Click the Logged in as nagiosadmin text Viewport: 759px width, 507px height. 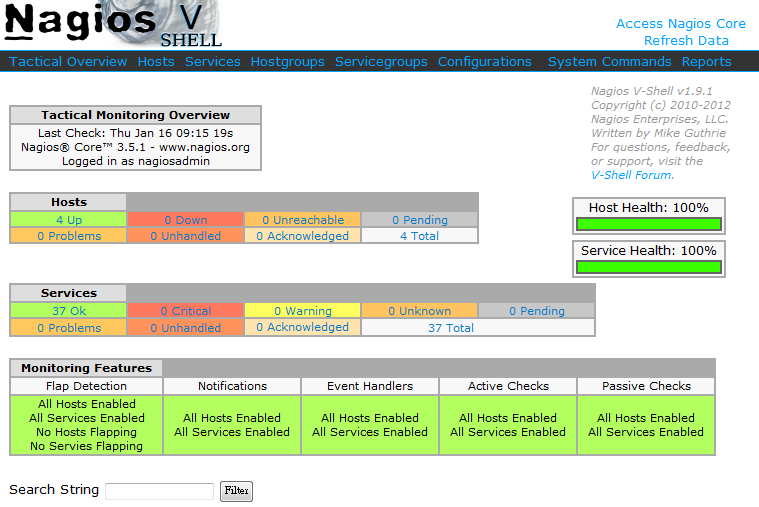pos(136,161)
